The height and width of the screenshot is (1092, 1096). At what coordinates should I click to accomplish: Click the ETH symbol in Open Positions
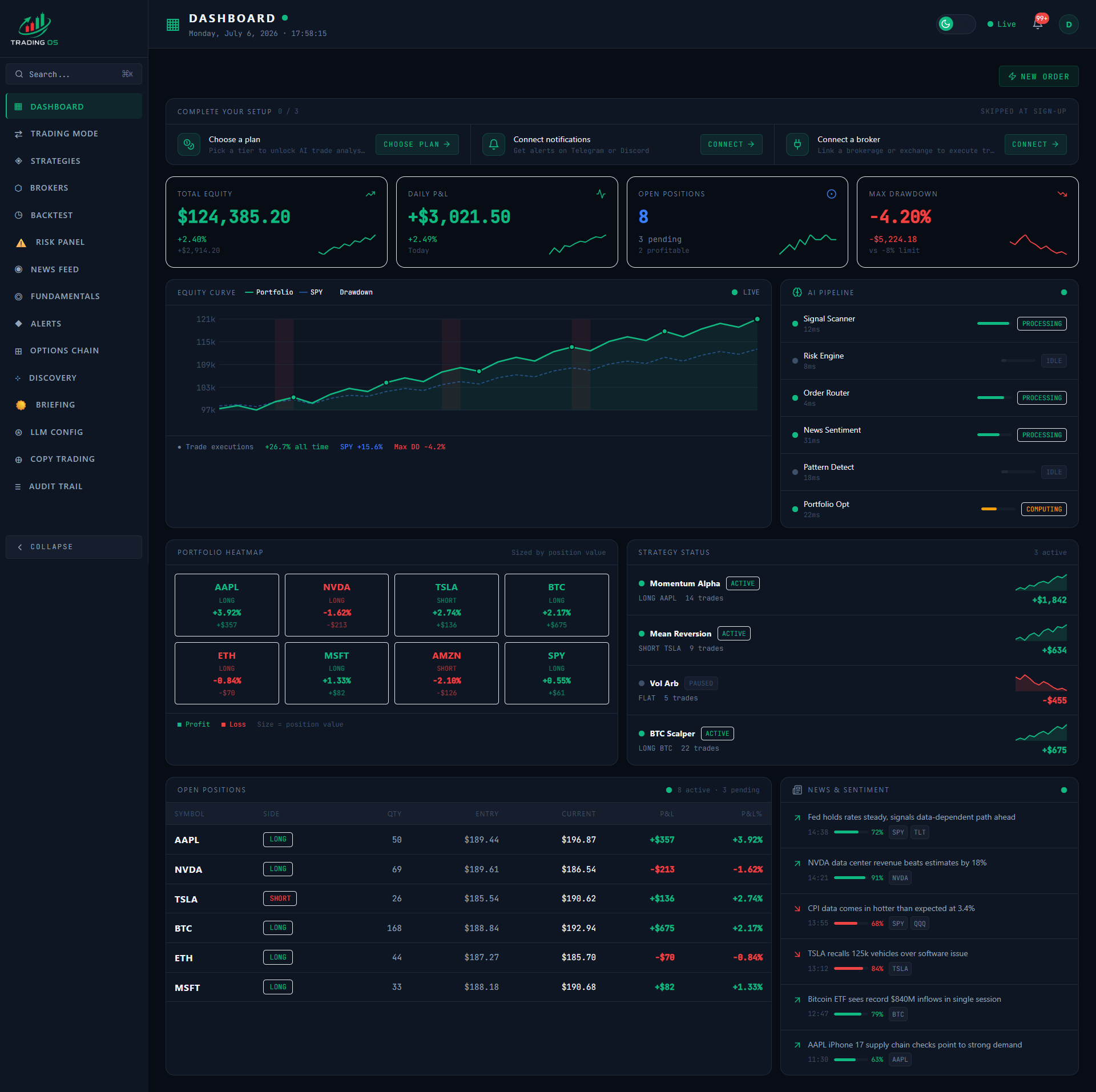(183, 958)
